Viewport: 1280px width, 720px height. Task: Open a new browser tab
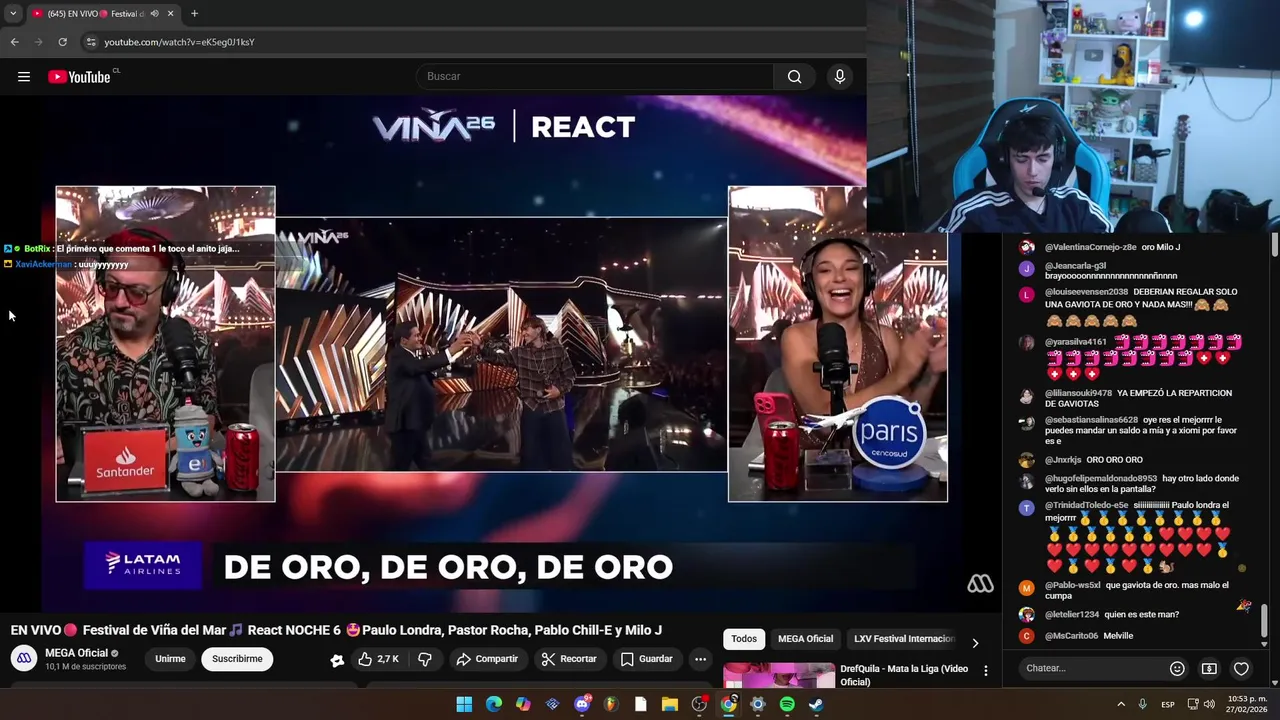(x=194, y=14)
